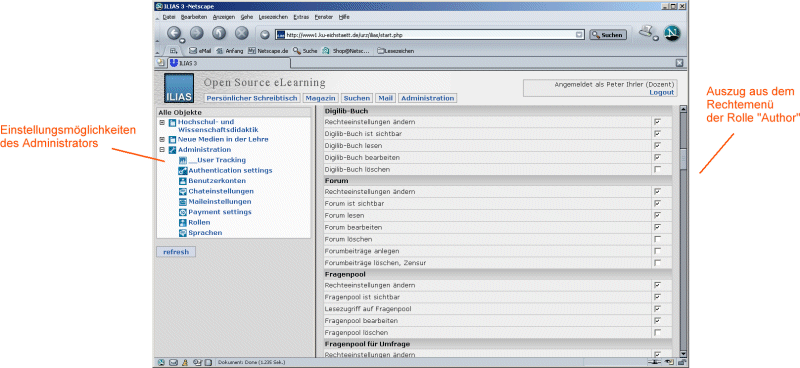Toggle Digilib-Buch Rechteeinstellungen ändern checkbox

[x=658, y=122]
